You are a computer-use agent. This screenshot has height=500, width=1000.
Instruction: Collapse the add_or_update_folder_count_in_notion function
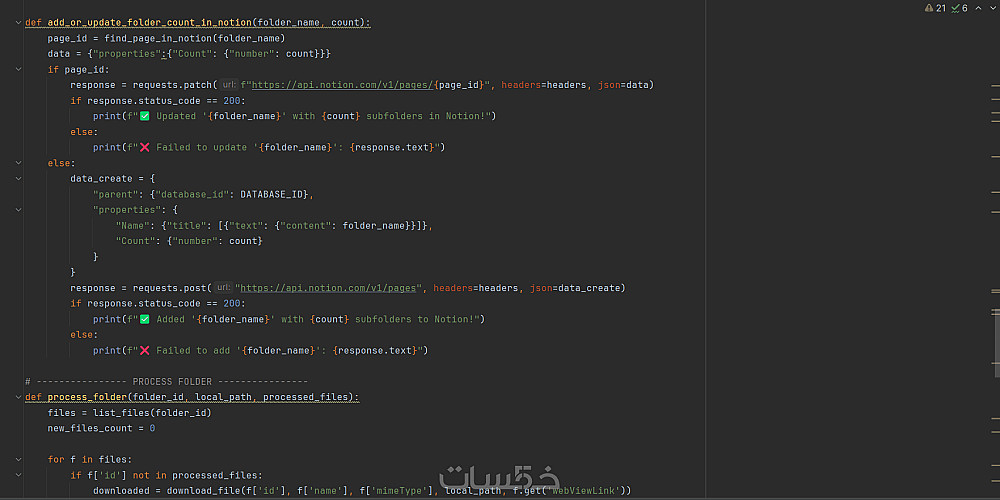pyautogui.click(x=18, y=22)
